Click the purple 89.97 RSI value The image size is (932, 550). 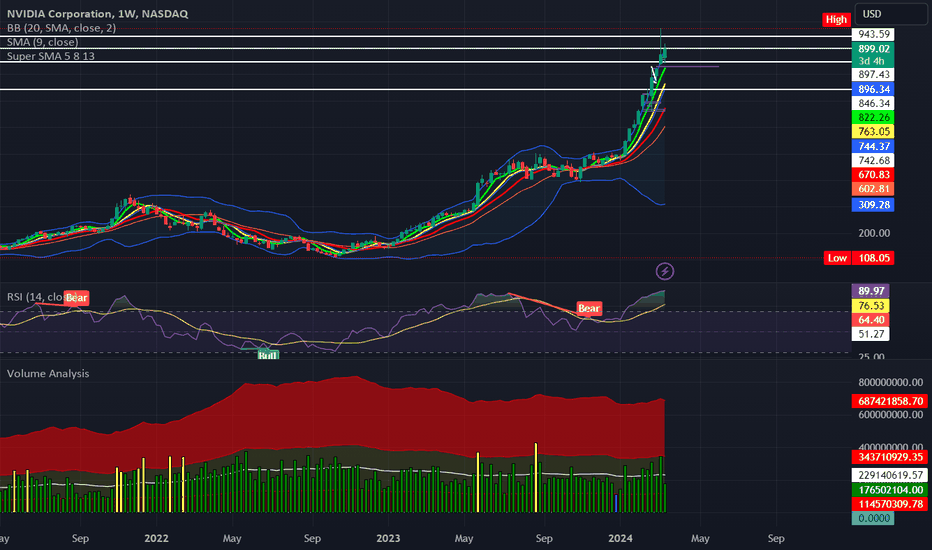pos(871,291)
